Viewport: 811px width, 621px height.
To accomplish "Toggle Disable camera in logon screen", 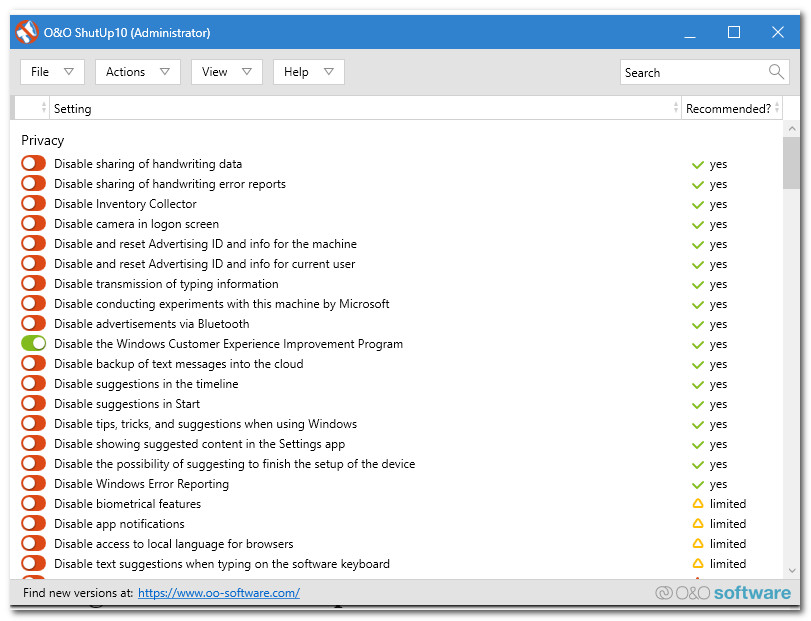I will [34, 223].
